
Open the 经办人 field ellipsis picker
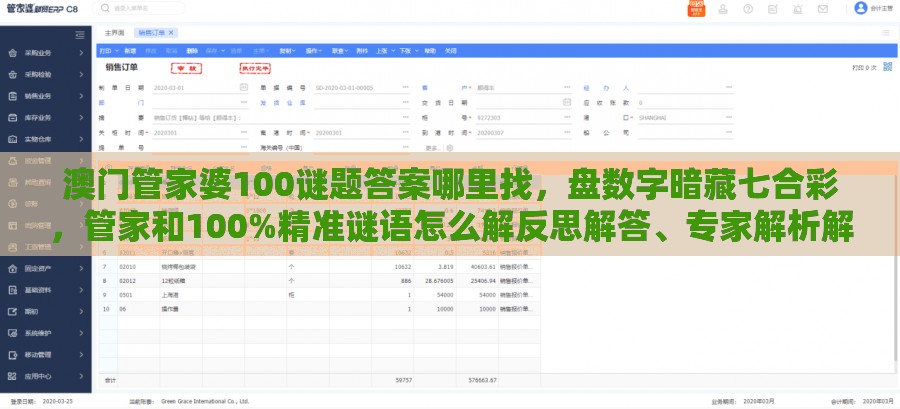click(x=729, y=87)
